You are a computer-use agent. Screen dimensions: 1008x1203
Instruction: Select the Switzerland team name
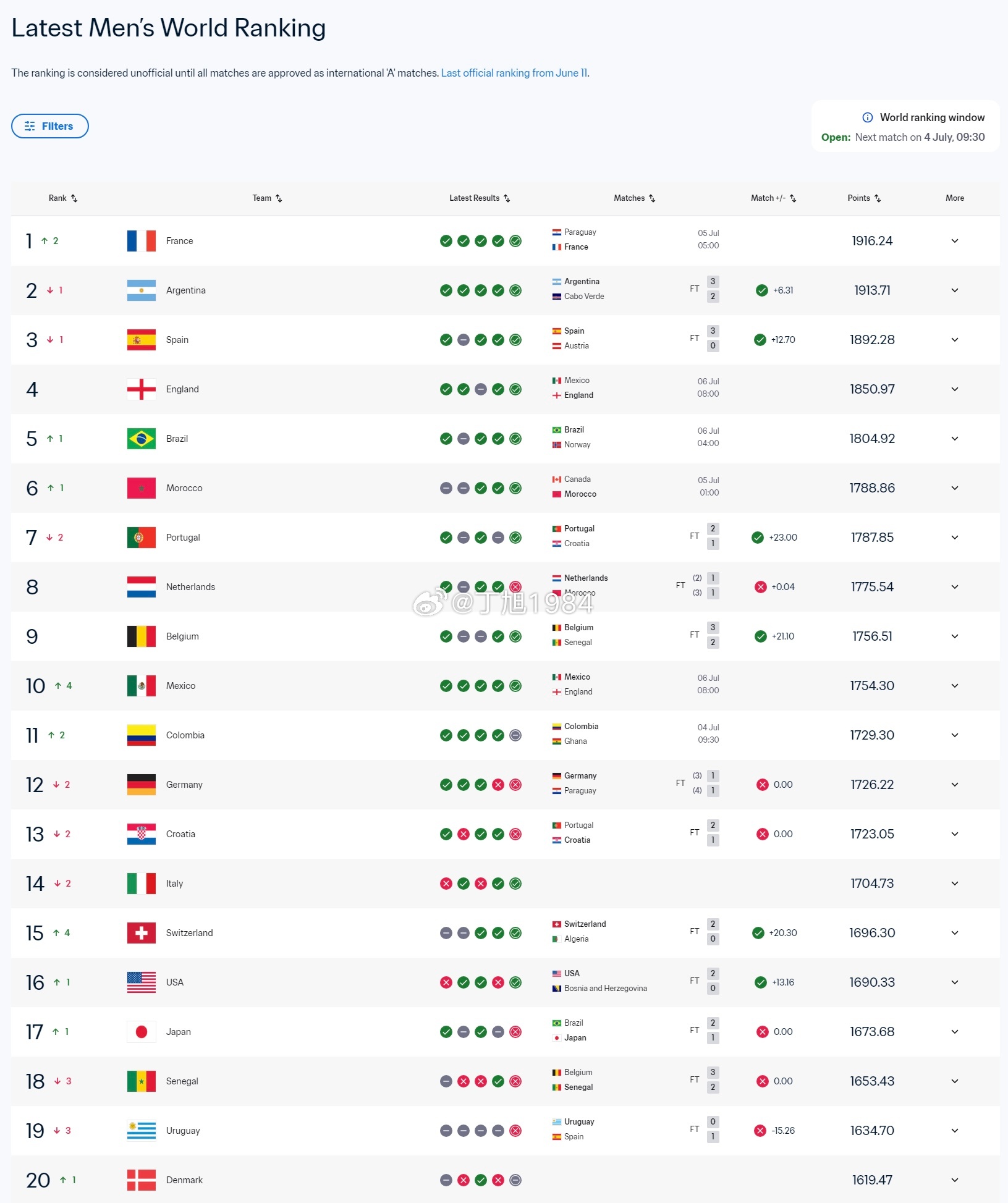click(x=189, y=933)
